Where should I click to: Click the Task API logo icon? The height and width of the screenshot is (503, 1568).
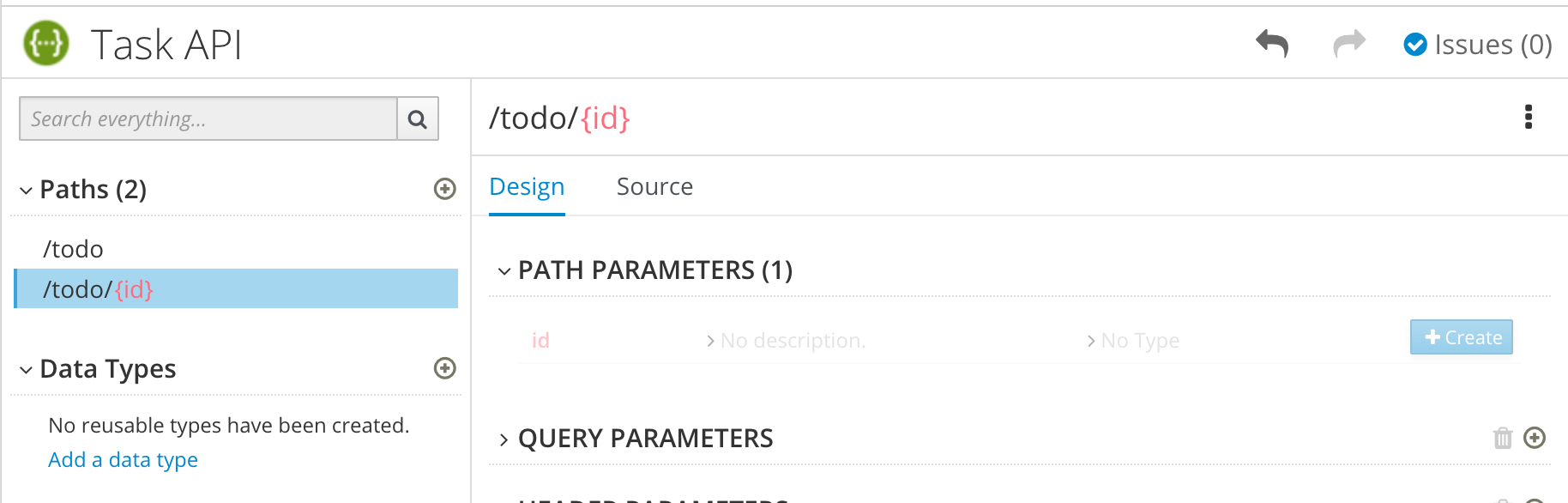[46, 44]
